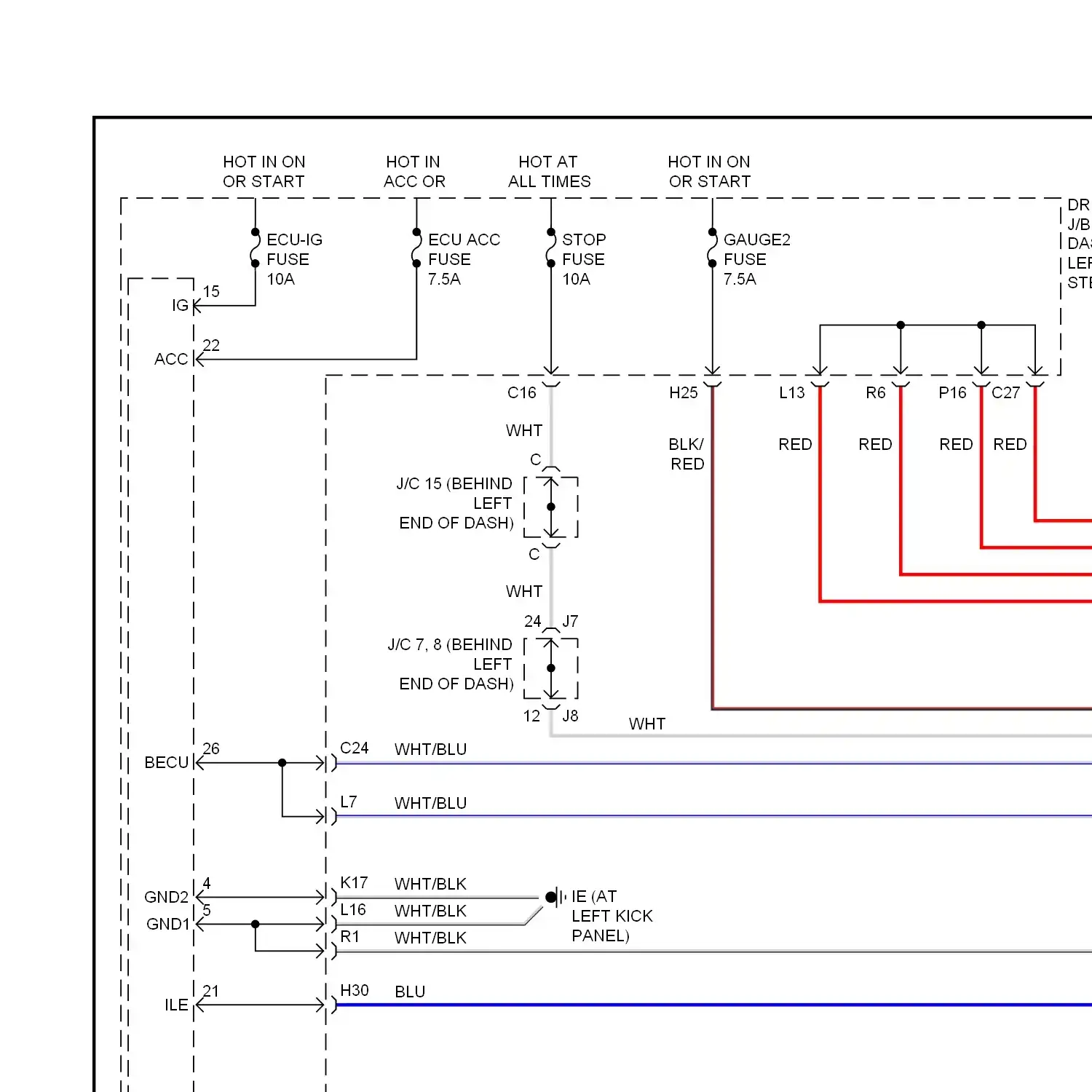Screen dimensions: 1092x1092
Task: Click pin number 21 at ILE
Action: (x=211, y=991)
